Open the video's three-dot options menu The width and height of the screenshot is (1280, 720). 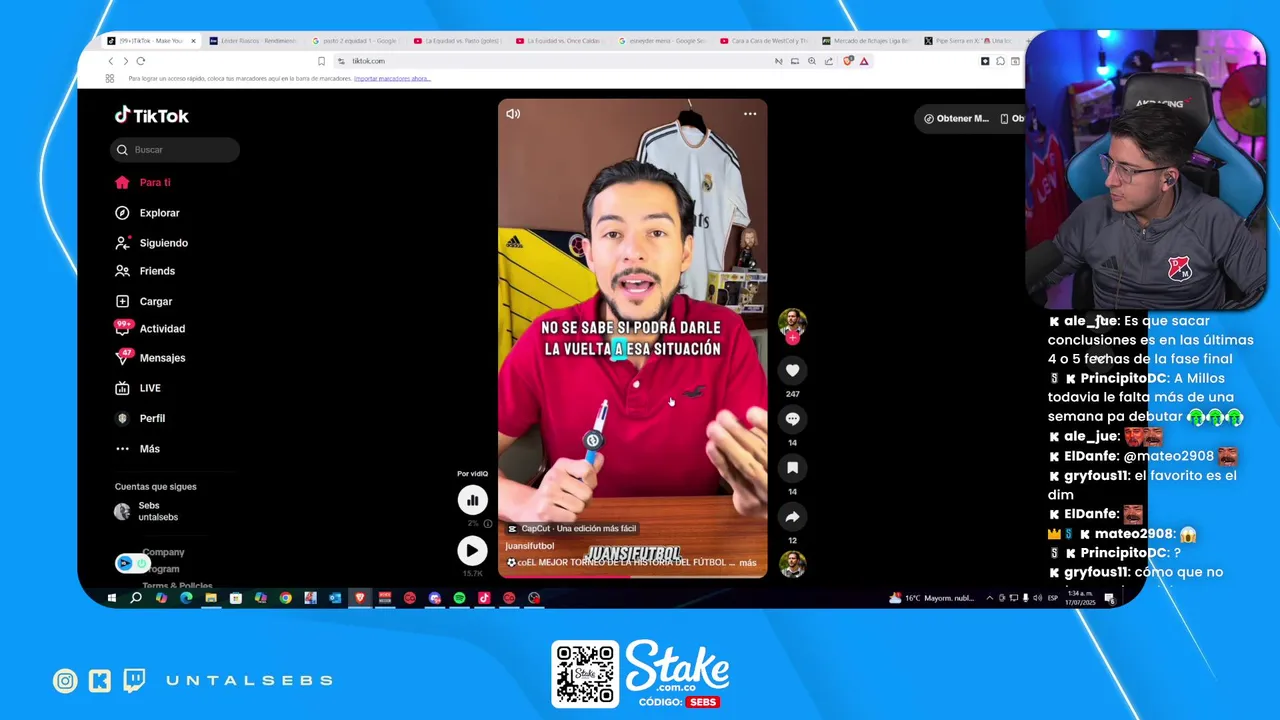750,114
